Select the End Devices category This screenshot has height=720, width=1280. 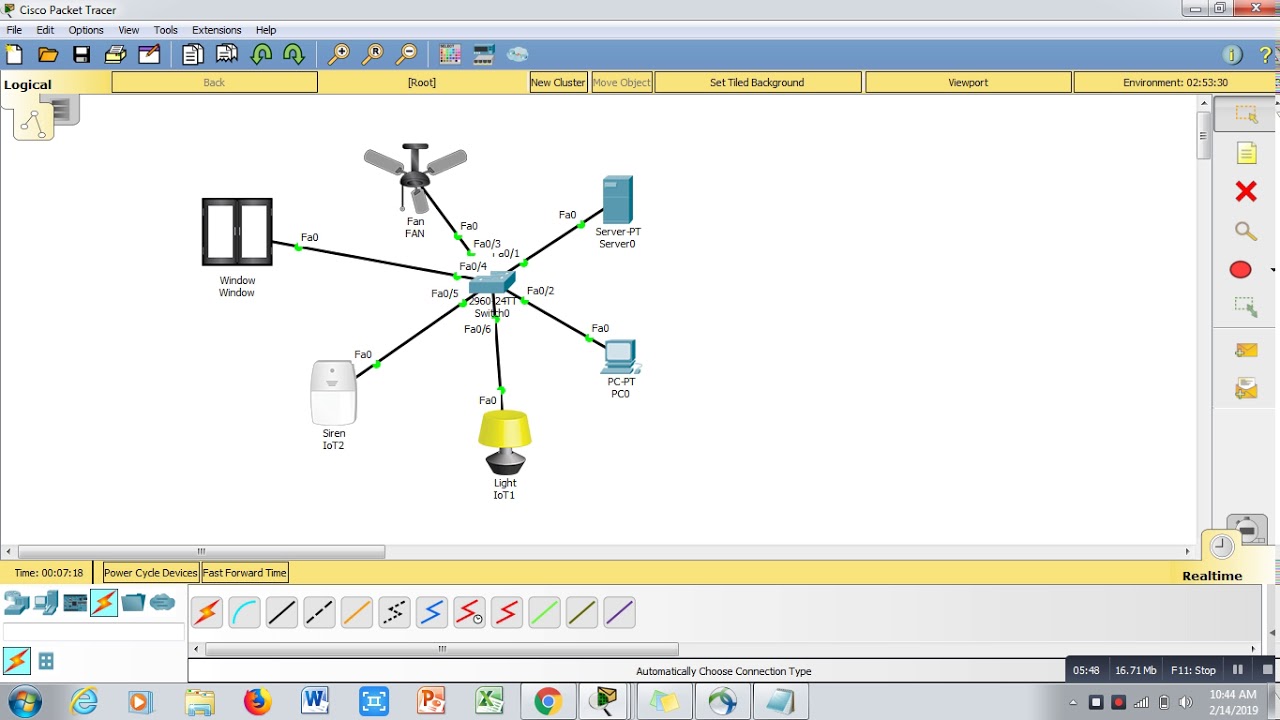click(x=45, y=602)
